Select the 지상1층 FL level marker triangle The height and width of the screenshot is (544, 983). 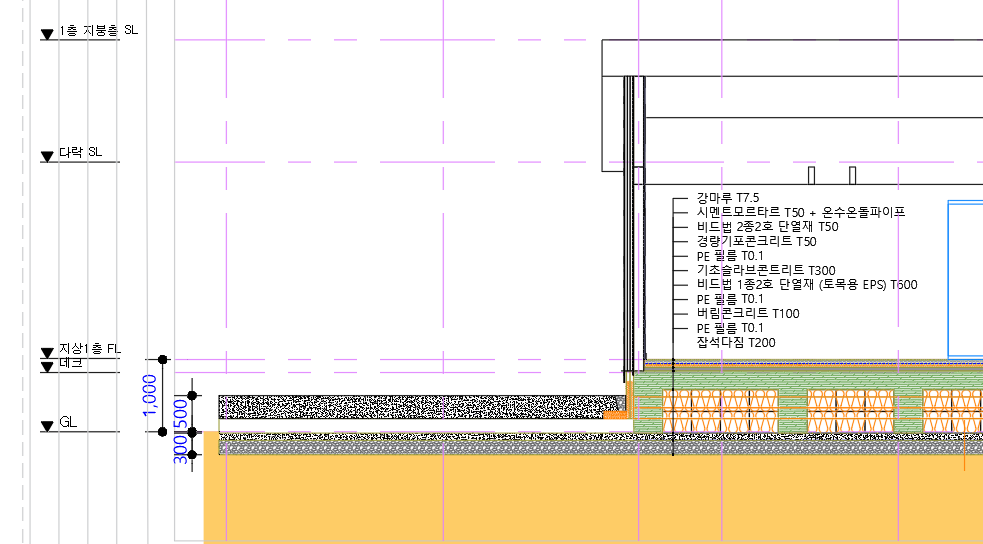(x=46, y=353)
